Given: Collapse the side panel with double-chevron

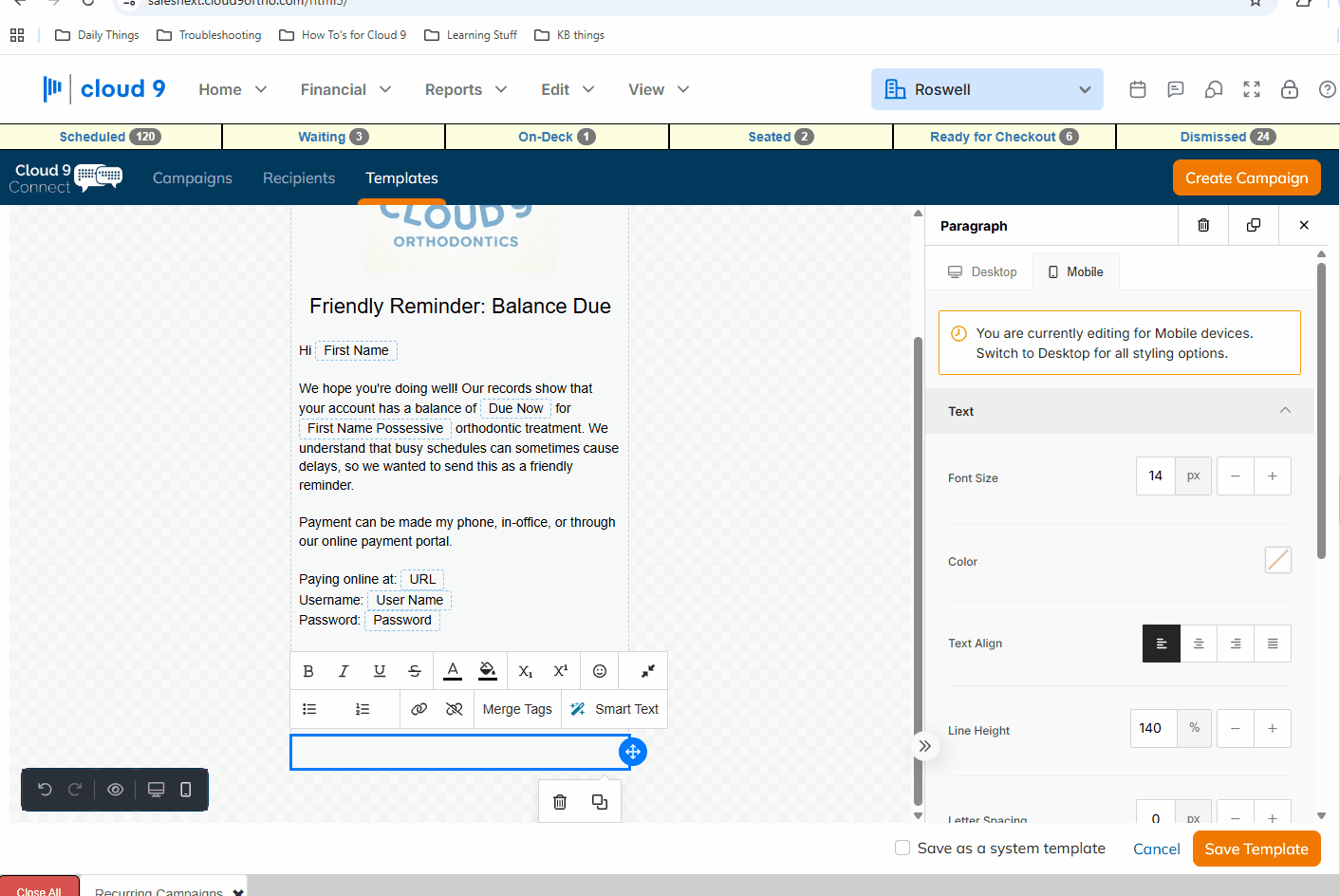Looking at the screenshot, I should click(924, 746).
